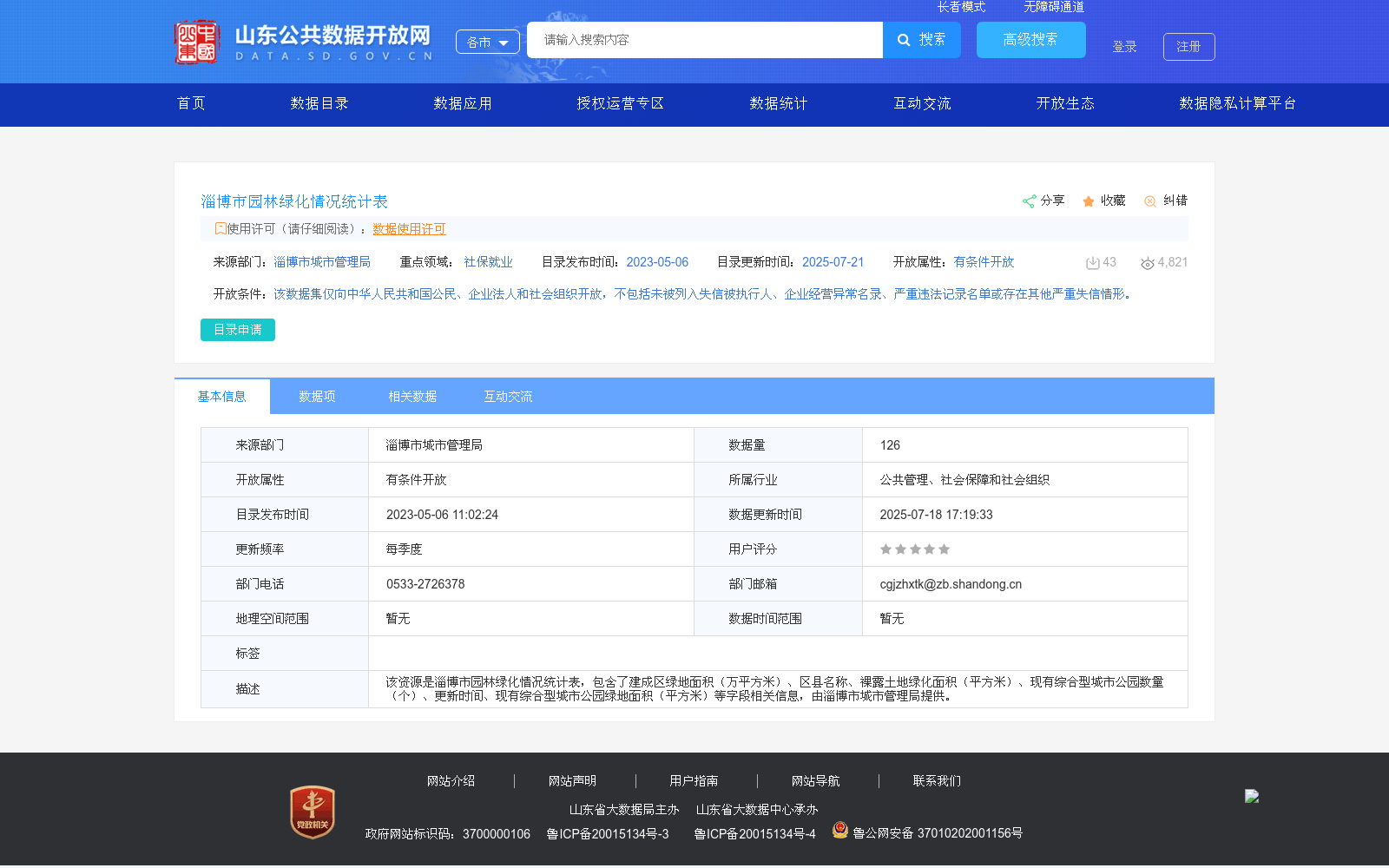Click department phone 0533-2726378
The height and width of the screenshot is (868, 1389).
(x=425, y=584)
